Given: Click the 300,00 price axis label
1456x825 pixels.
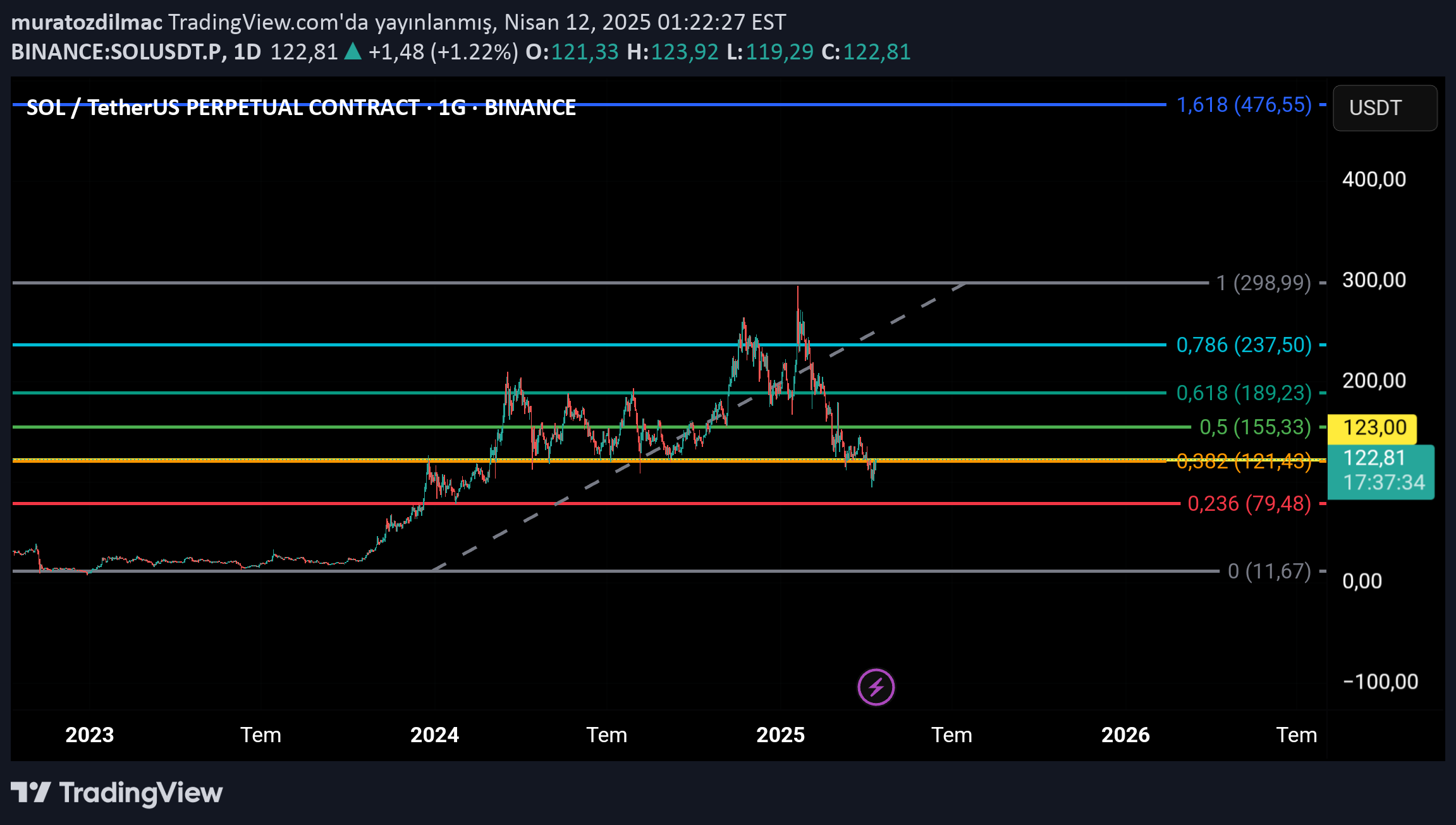Looking at the screenshot, I should pyautogui.click(x=1374, y=280).
